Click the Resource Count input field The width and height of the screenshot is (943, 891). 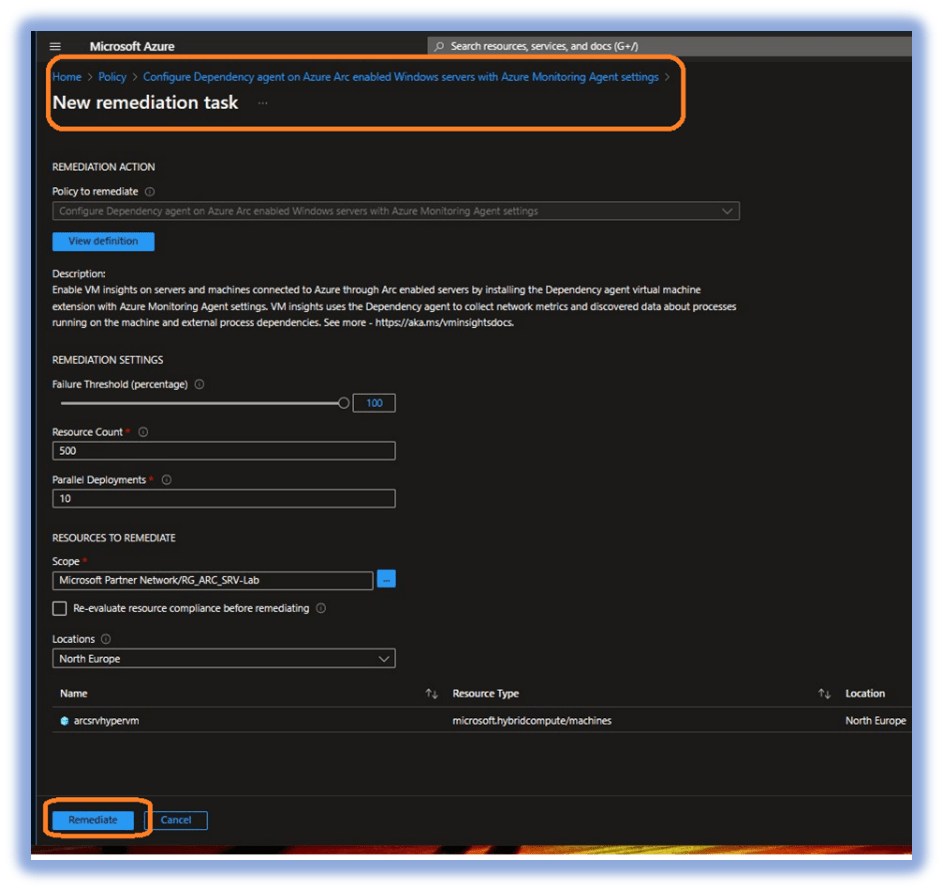pyautogui.click(x=223, y=451)
